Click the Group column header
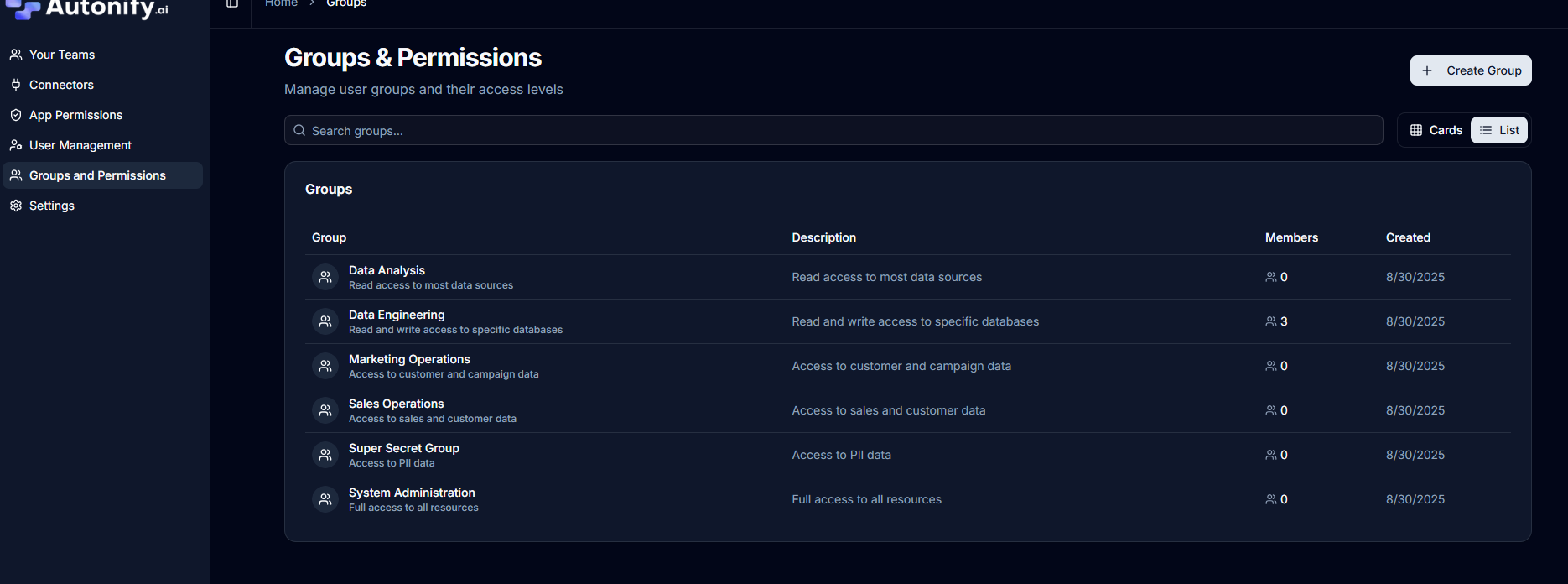1568x584 pixels. point(329,237)
